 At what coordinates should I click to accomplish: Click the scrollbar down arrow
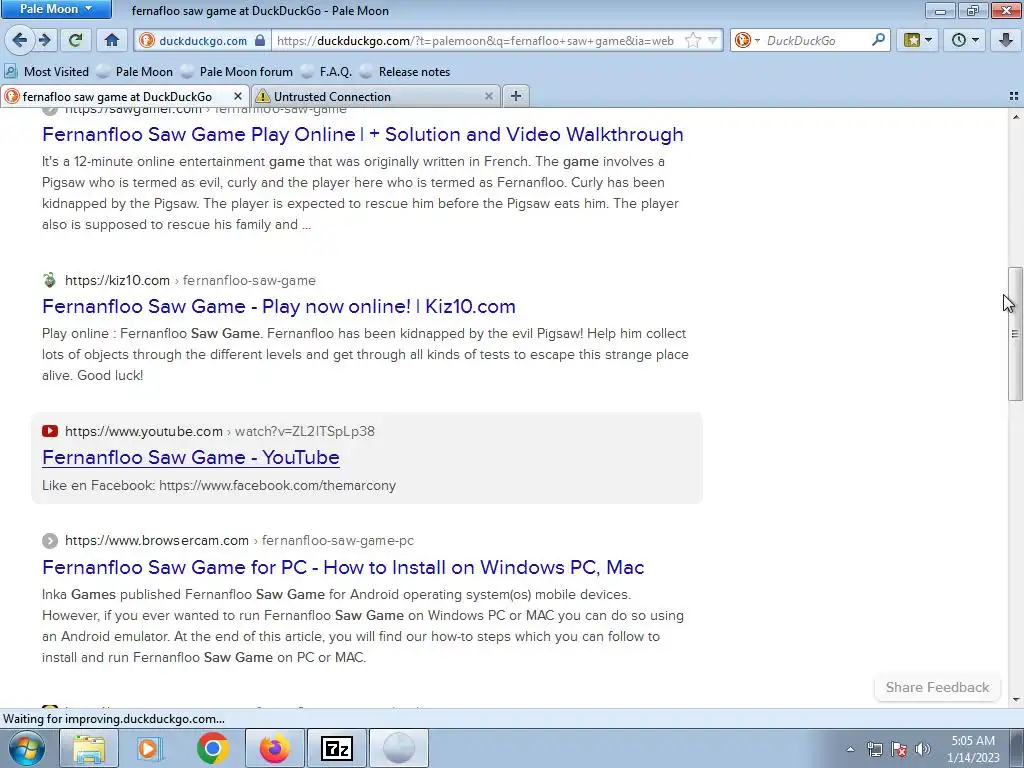click(x=1016, y=700)
